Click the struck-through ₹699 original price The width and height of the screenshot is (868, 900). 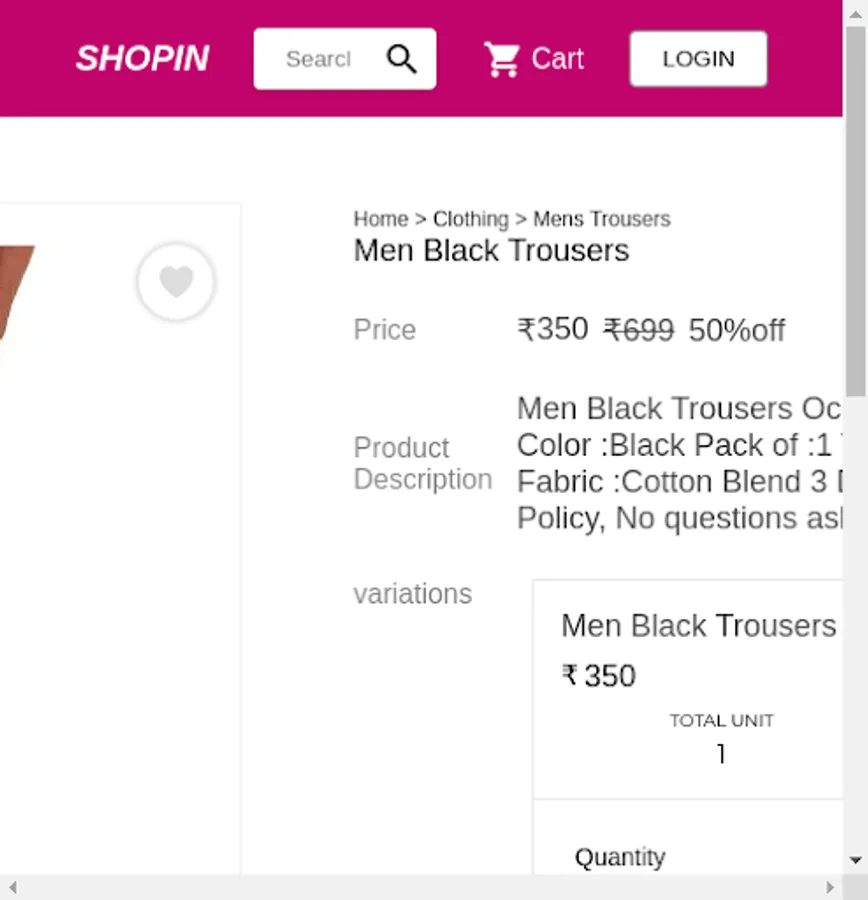click(x=639, y=330)
